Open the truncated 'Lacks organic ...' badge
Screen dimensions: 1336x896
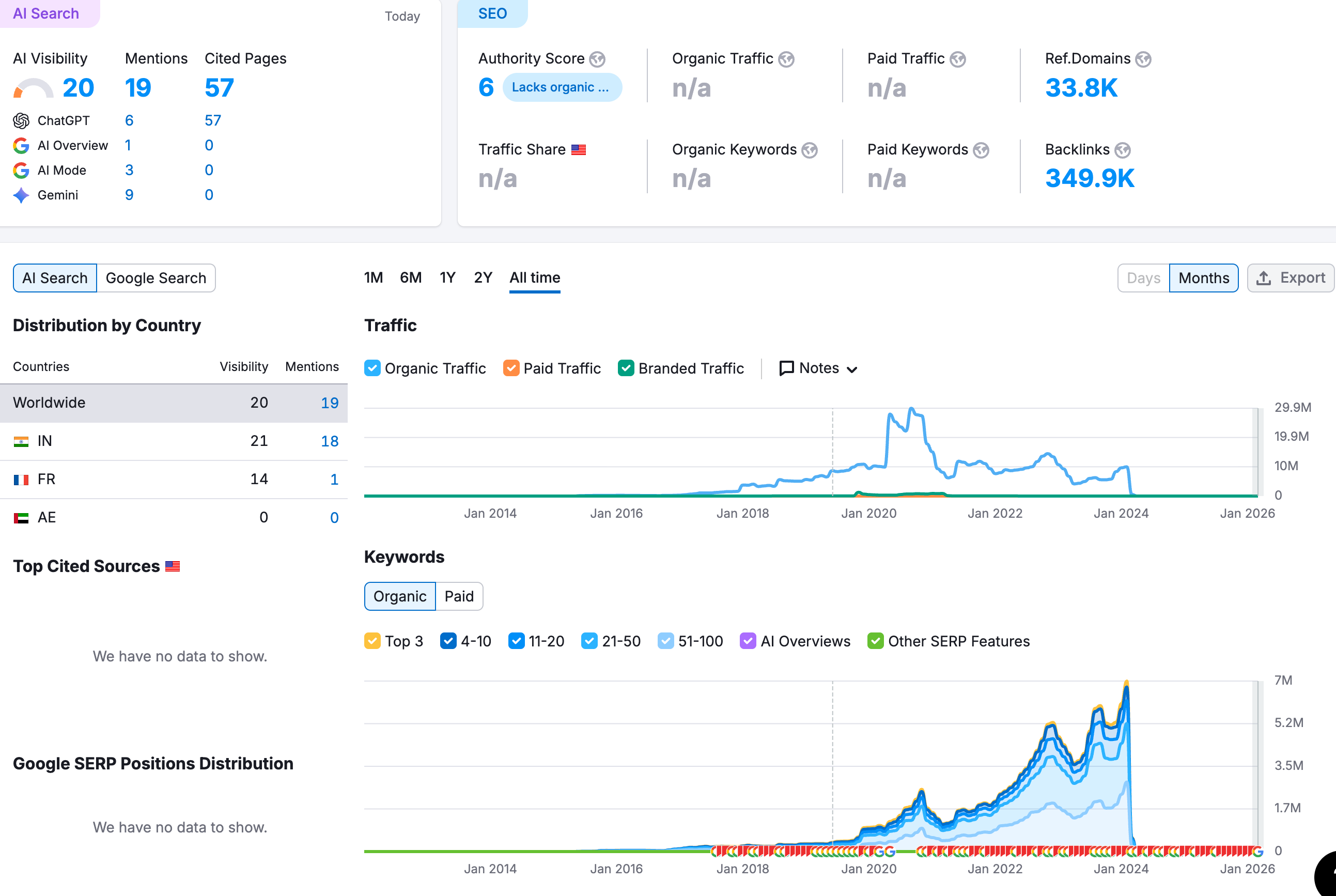[x=562, y=87]
